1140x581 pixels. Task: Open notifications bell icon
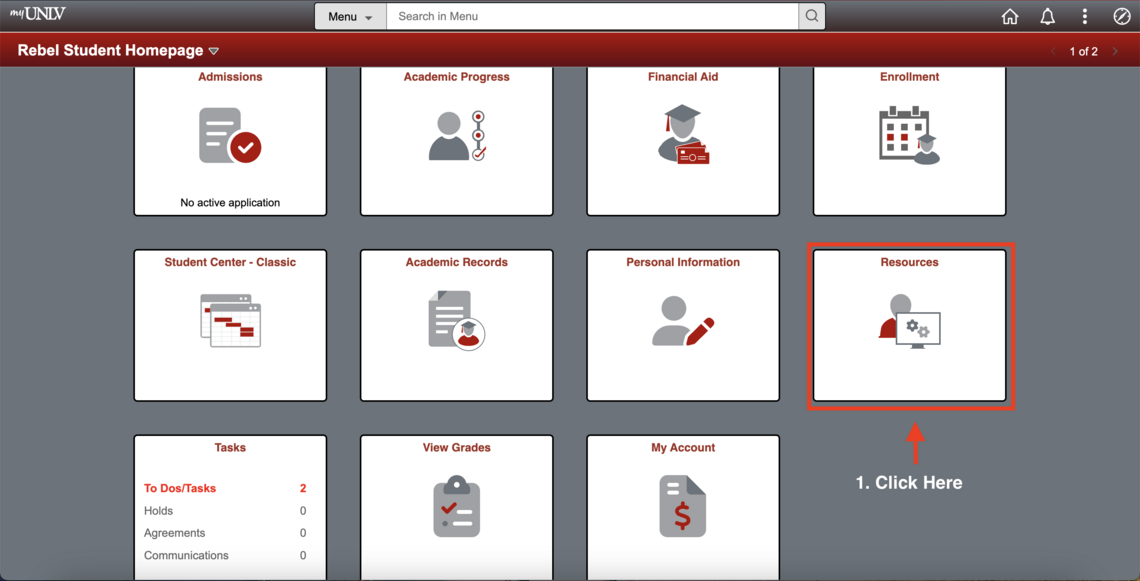(x=1047, y=16)
